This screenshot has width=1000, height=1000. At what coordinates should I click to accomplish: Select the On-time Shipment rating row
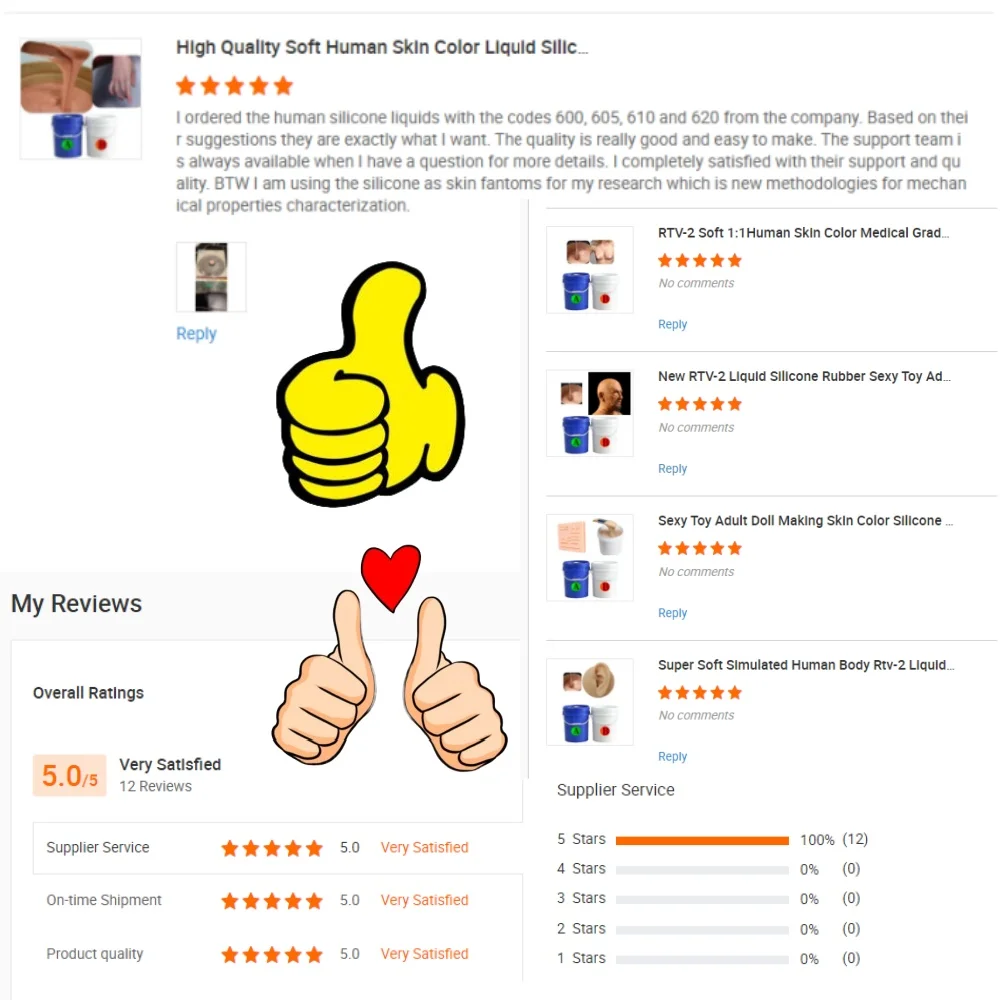click(x=278, y=900)
